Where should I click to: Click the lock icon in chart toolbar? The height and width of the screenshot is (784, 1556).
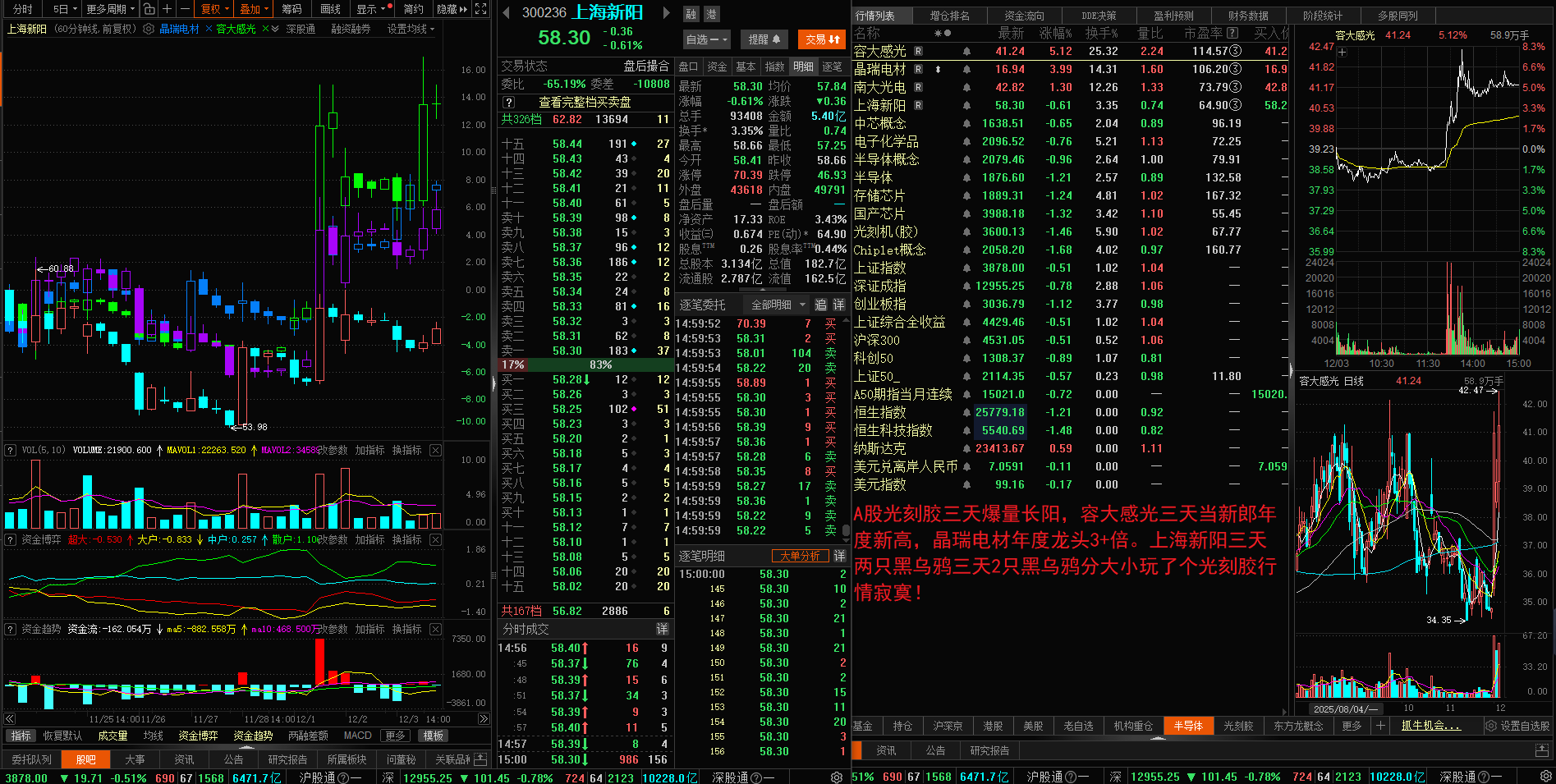149,9
